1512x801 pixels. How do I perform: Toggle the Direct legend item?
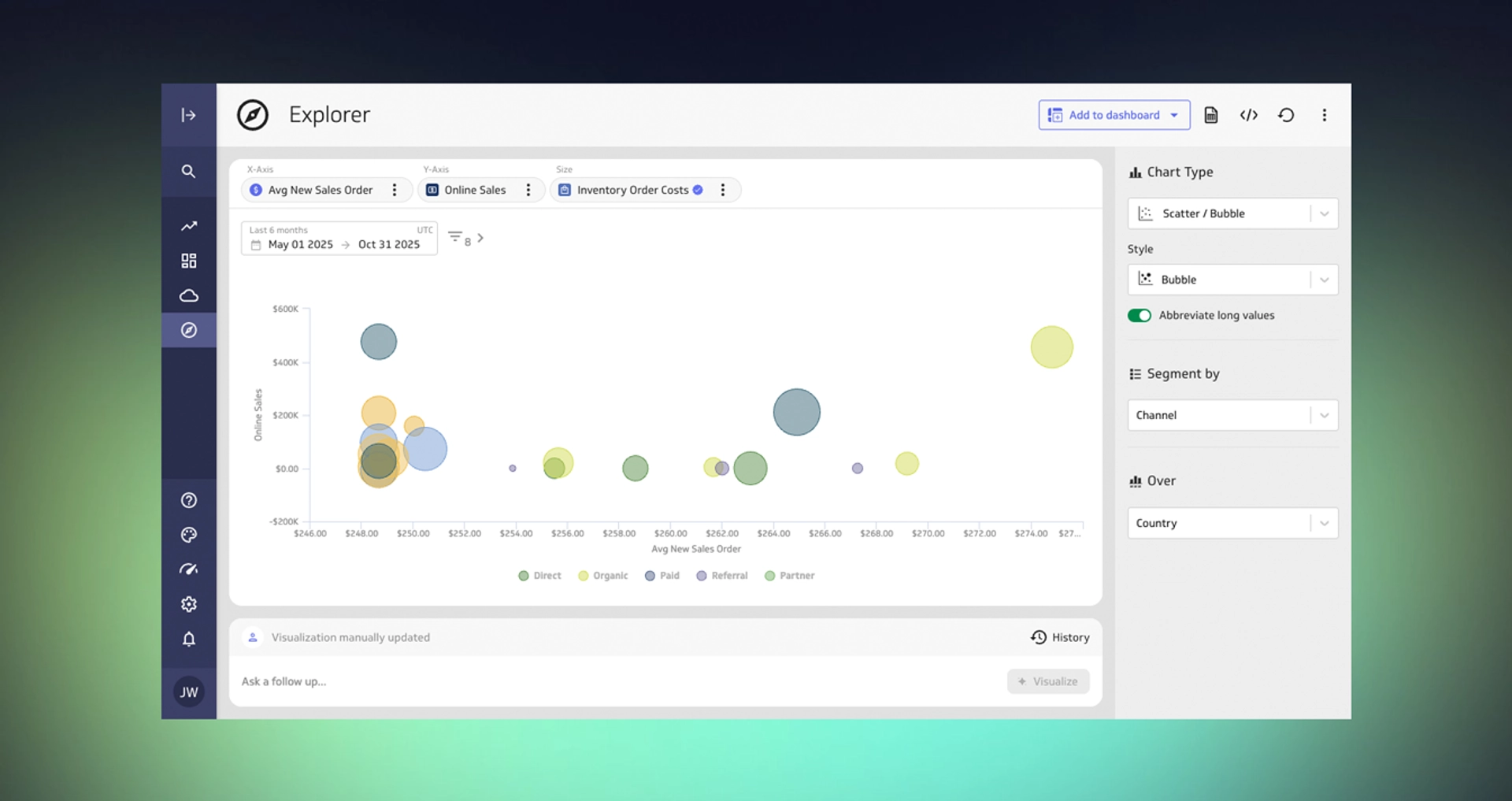(539, 576)
